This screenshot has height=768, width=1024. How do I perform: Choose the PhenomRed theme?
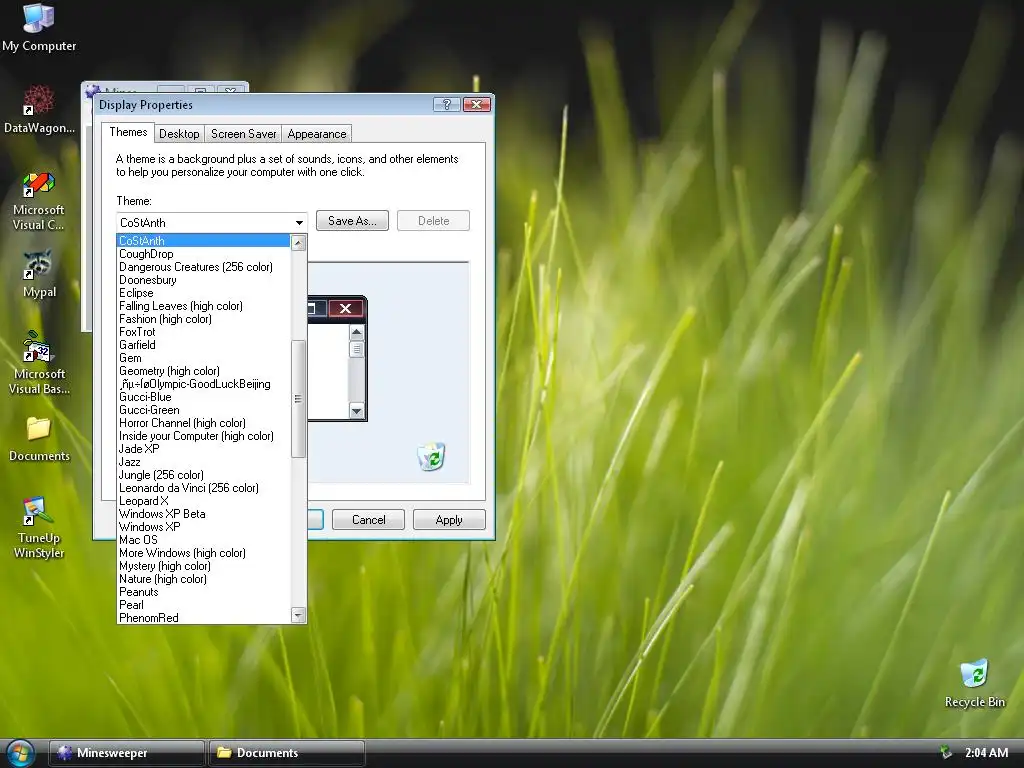(x=203, y=618)
